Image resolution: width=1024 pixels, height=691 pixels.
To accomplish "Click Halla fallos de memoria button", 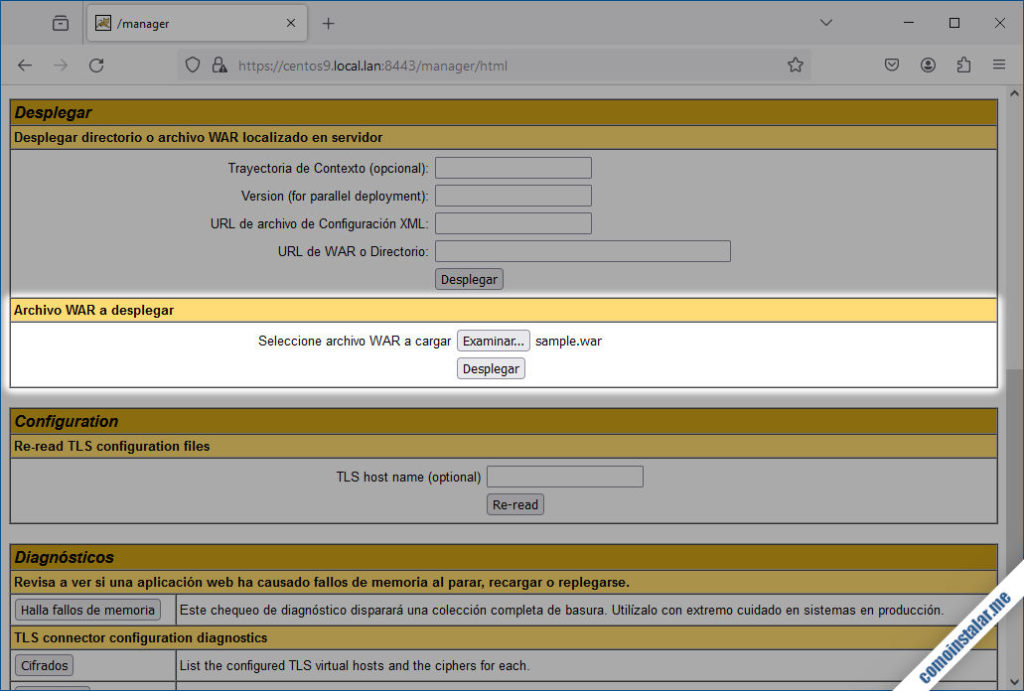I will point(88,610).
